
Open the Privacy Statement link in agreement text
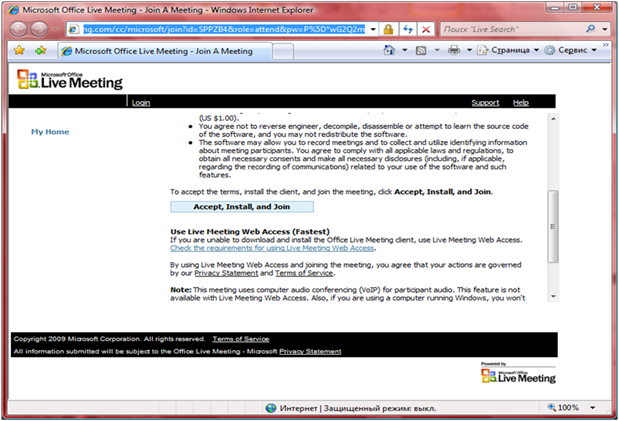(x=226, y=273)
